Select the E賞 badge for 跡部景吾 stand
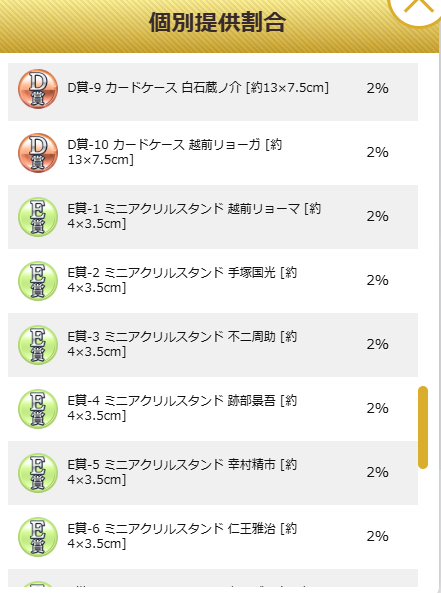The height and width of the screenshot is (593, 441). pyautogui.click(x=38, y=408)
